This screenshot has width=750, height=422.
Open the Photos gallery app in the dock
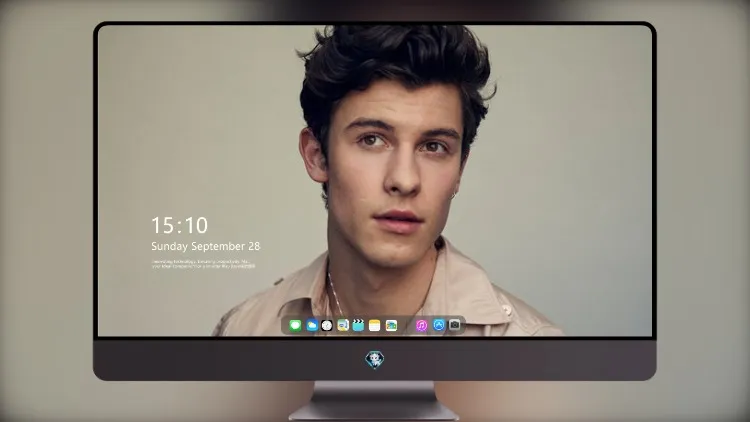[391, 326]
